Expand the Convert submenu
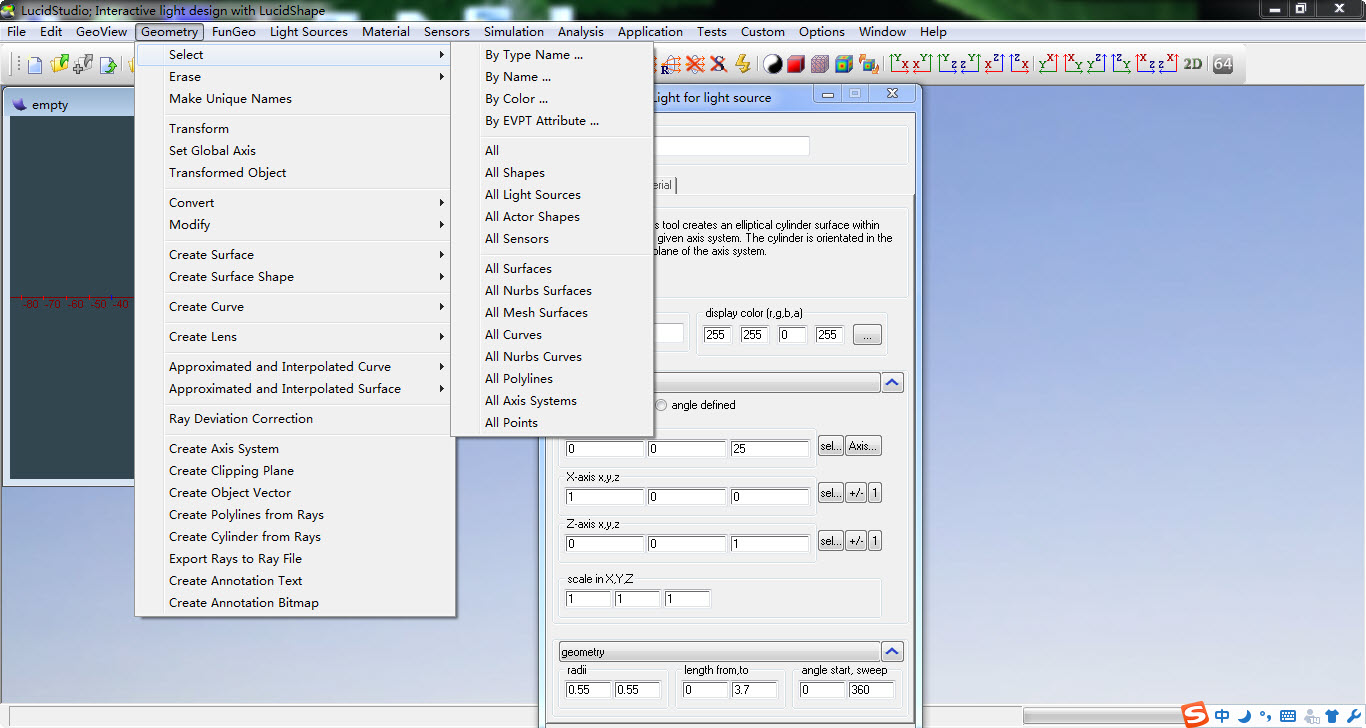This screenshot has width=1366, height=728. click(442, 203)
